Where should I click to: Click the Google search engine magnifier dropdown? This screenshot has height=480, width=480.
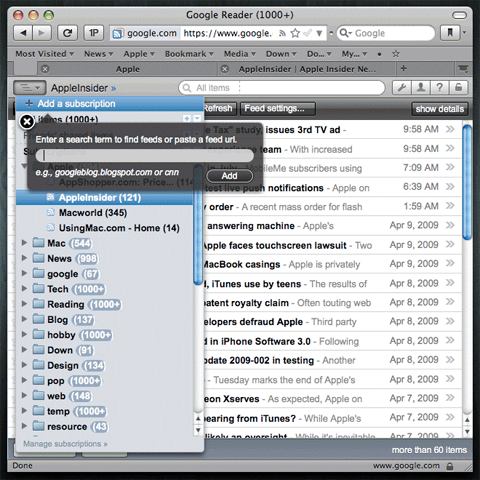tap(345, 33)
